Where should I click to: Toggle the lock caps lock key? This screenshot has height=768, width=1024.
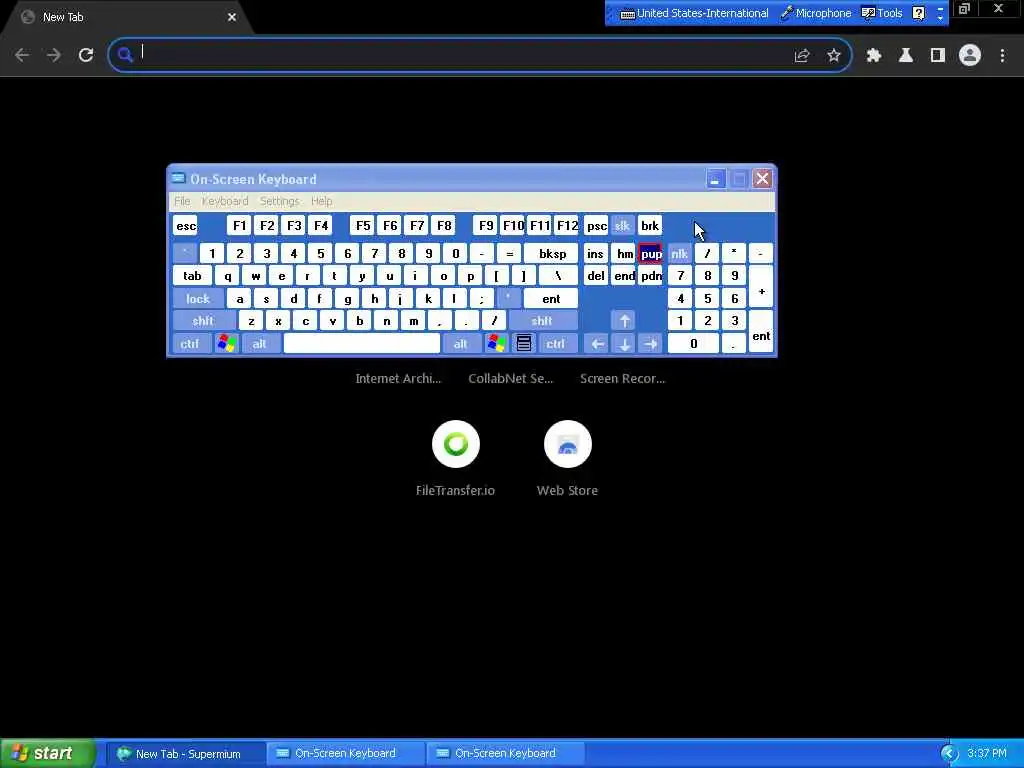tap(198, 299)
